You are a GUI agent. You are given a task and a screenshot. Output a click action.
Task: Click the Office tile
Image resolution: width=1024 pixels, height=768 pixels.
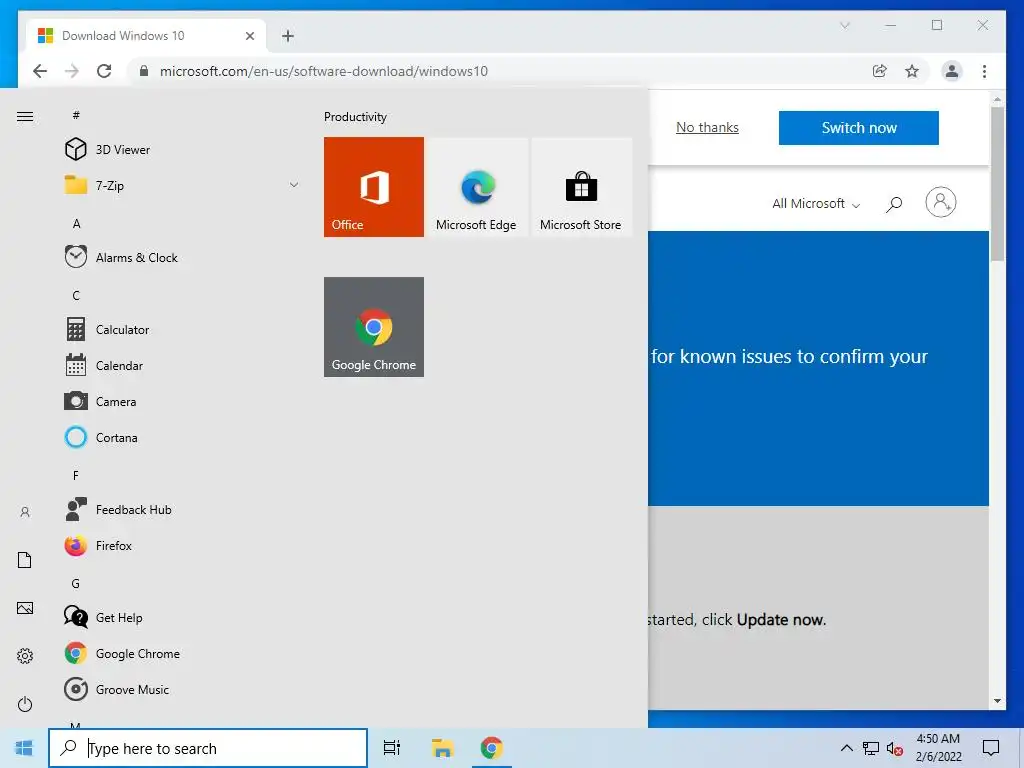(374, 187)
